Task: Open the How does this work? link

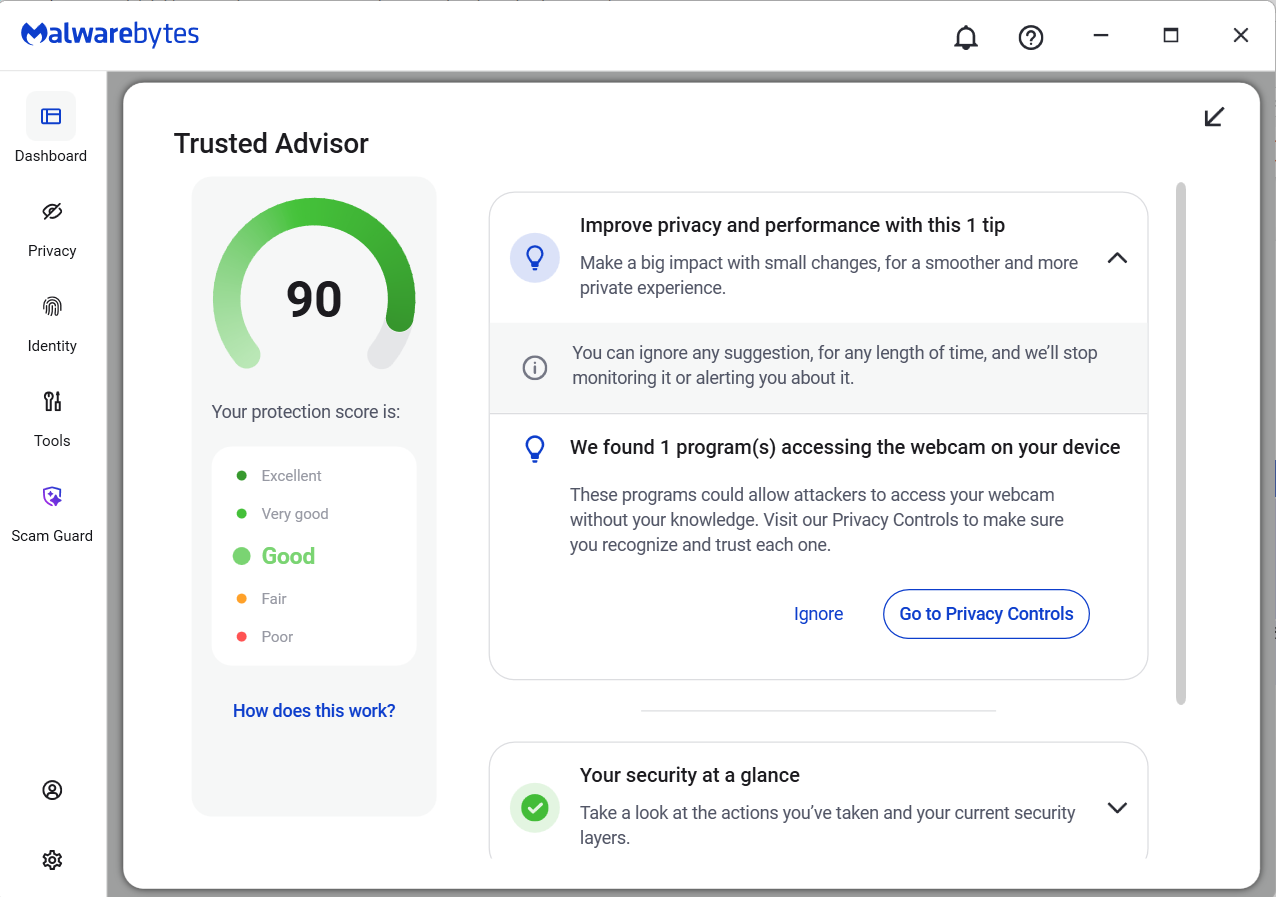Action: click(x=314, y=711)
